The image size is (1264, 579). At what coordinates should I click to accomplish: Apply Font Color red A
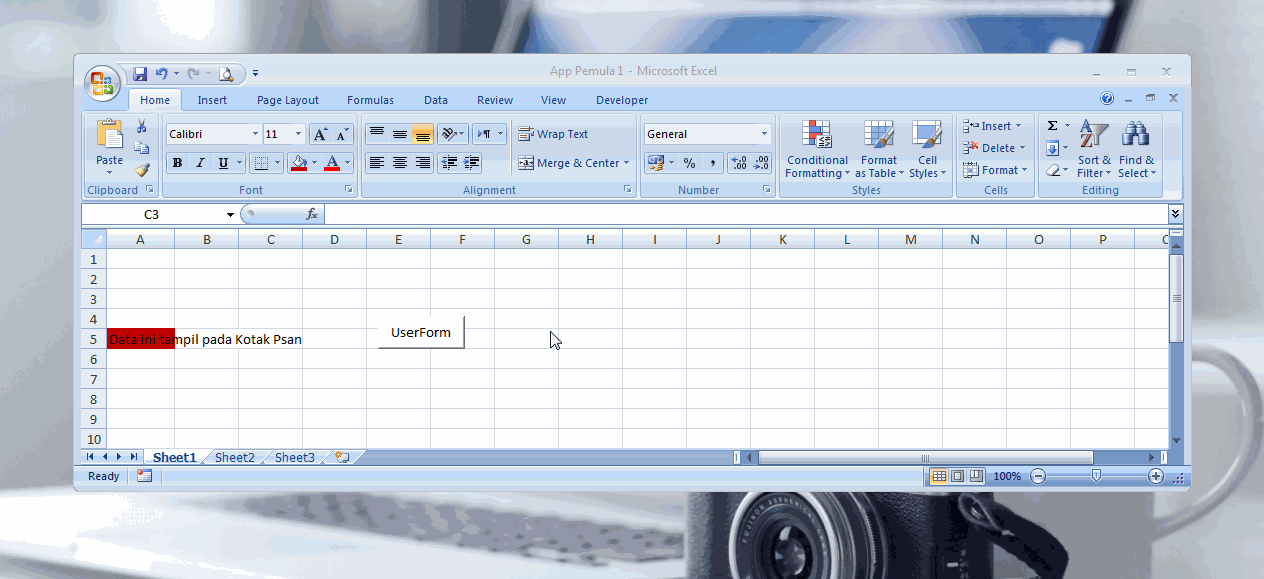point(332,163)
